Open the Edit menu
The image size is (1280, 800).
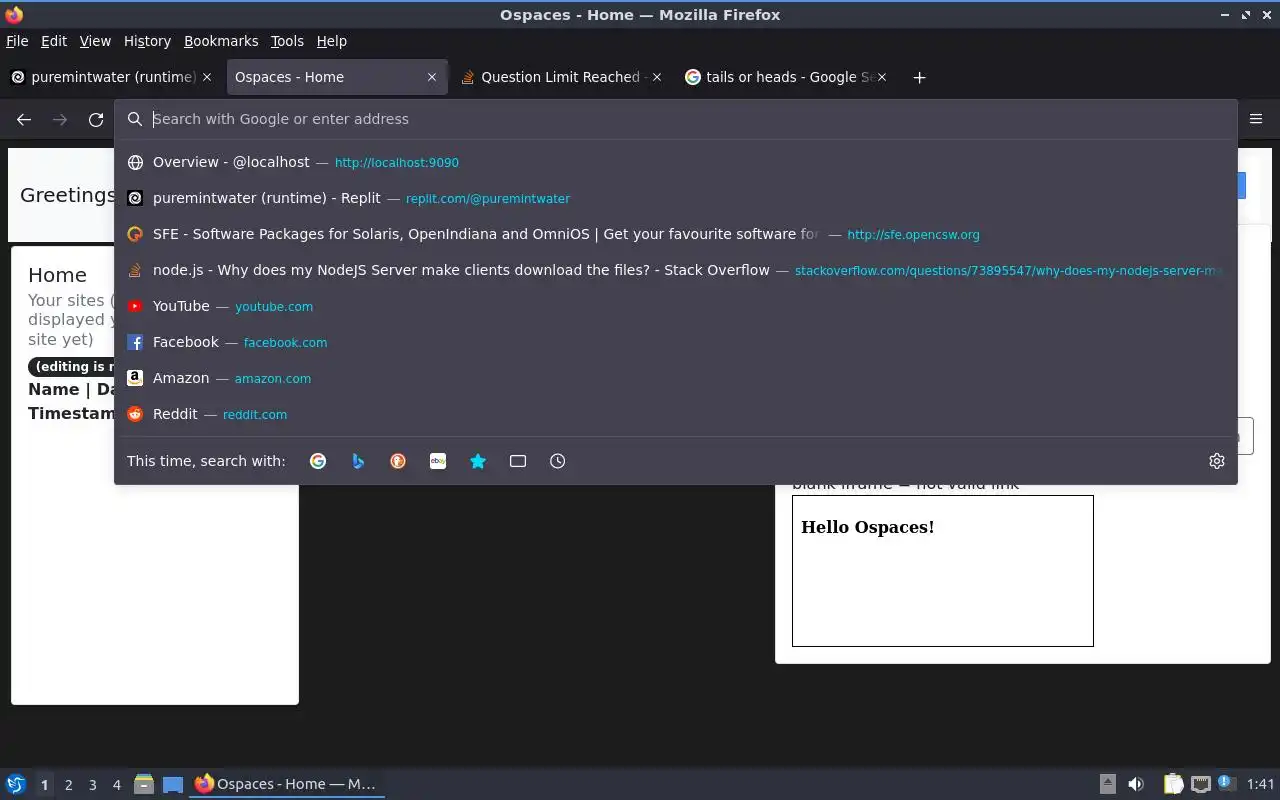(54, 41)
